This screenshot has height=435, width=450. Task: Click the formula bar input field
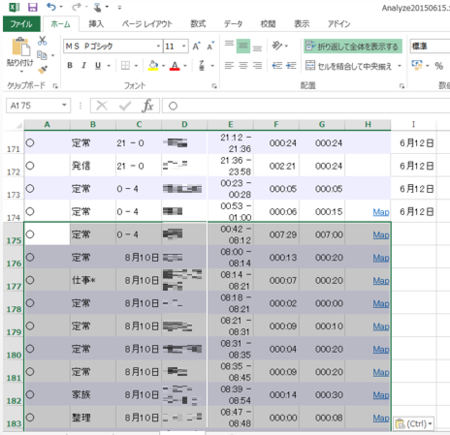pyautogui.click(x=306, y=106)
